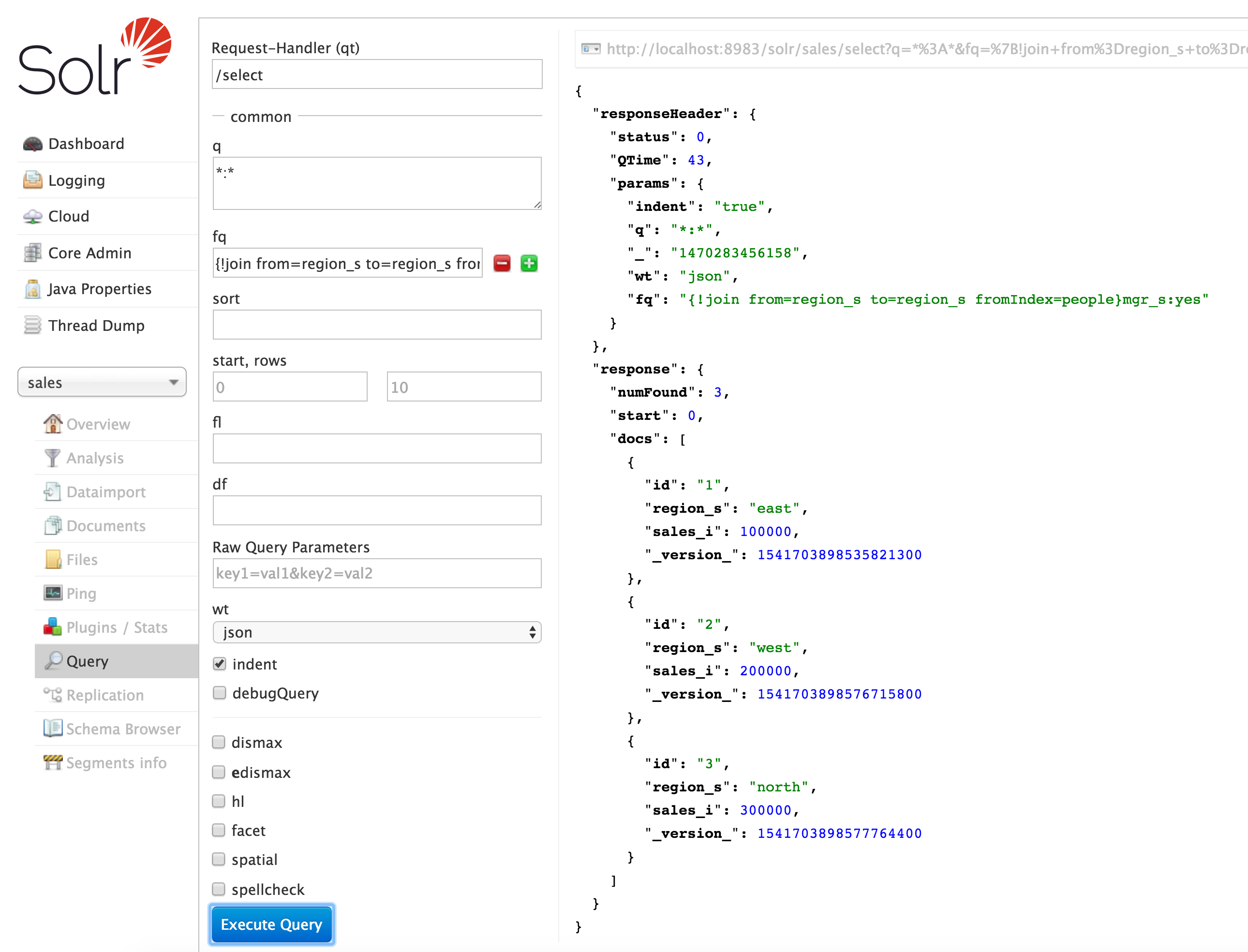Image resolution: width=1248 pixels, height=952 pixels.
Task: View the Thread Dump
Action: (96, 325)
